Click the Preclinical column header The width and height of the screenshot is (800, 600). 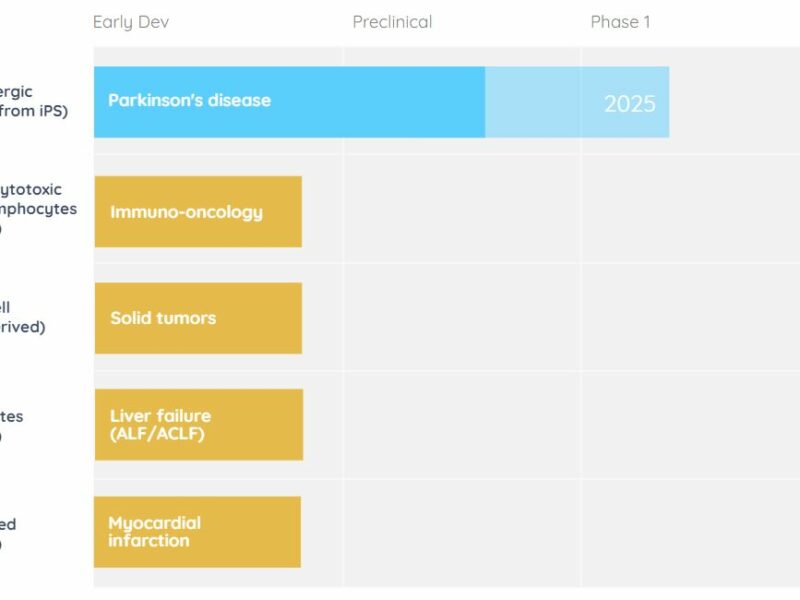click(392, 22)
